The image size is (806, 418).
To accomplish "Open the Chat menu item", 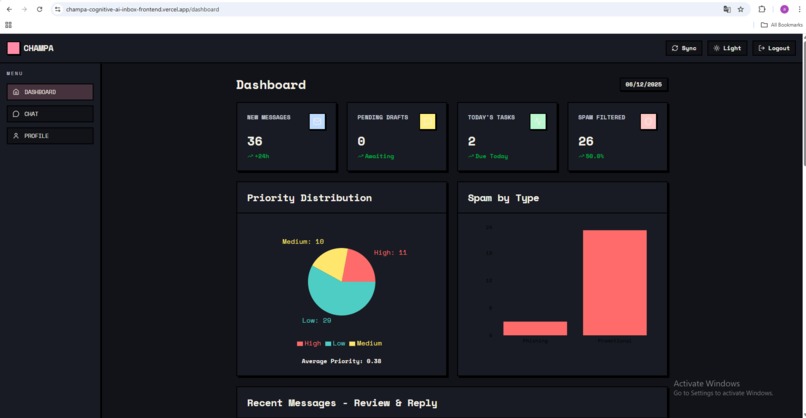I will (x=50, y=114).
